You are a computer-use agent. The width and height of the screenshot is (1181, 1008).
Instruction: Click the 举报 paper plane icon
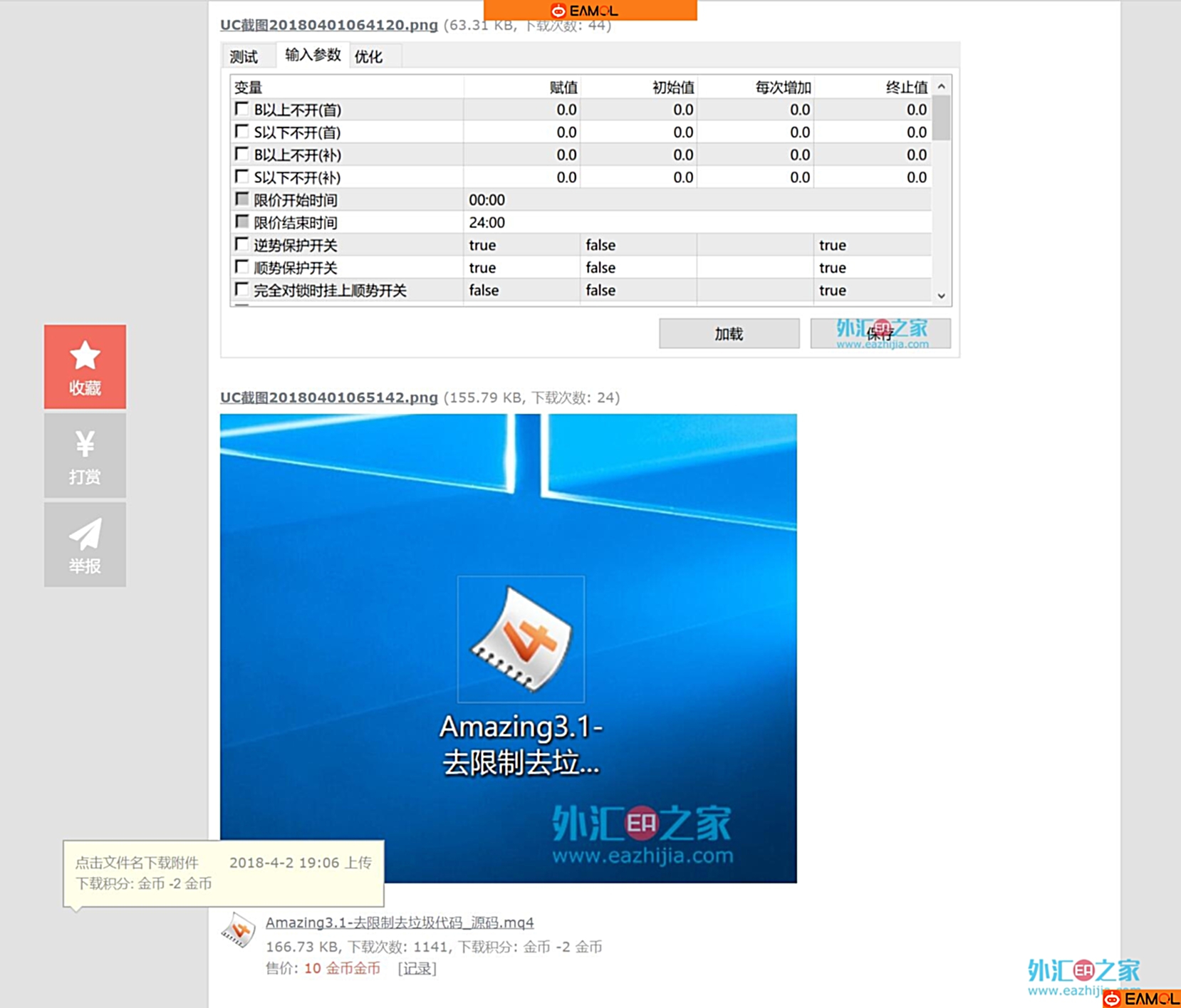[85, 532]
